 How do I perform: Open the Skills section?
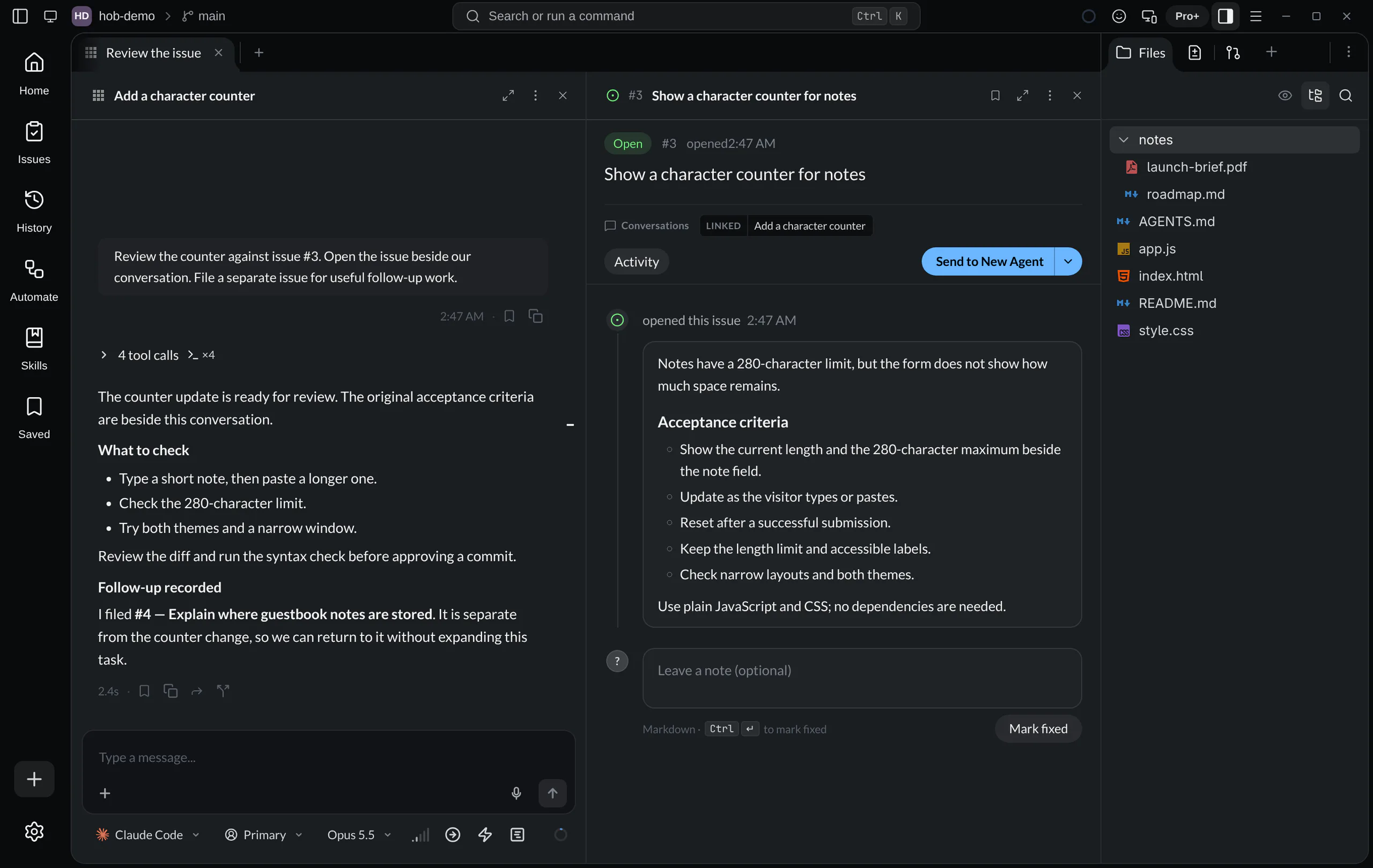click(x=34, y=348)
